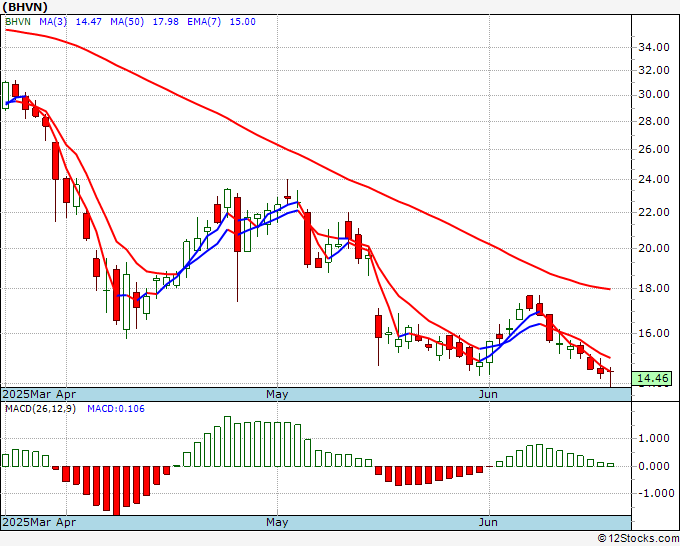This screenshot has height=546, width=680.
Task: Click the 20.00 price axis label
Action: [x=654, y=248]
